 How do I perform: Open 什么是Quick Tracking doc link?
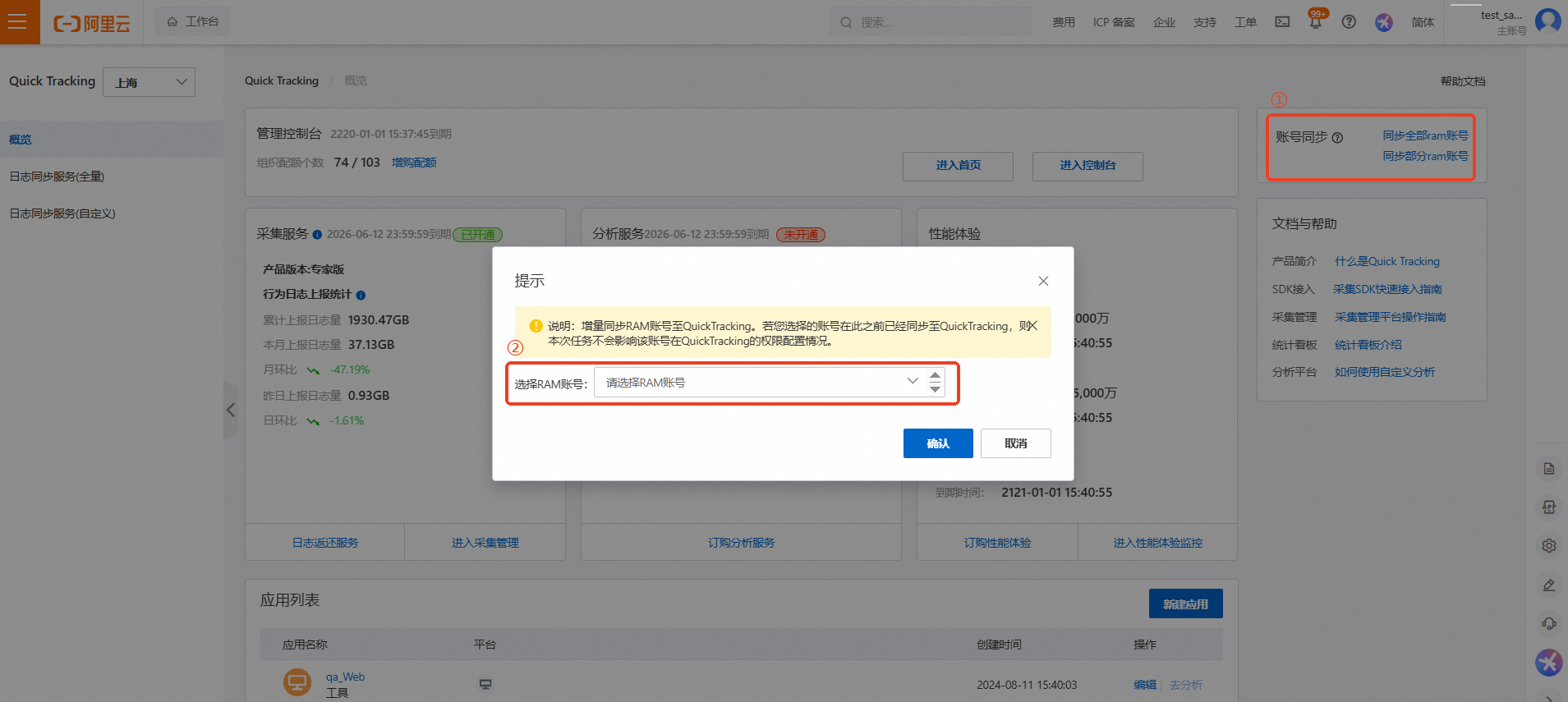1386,261
